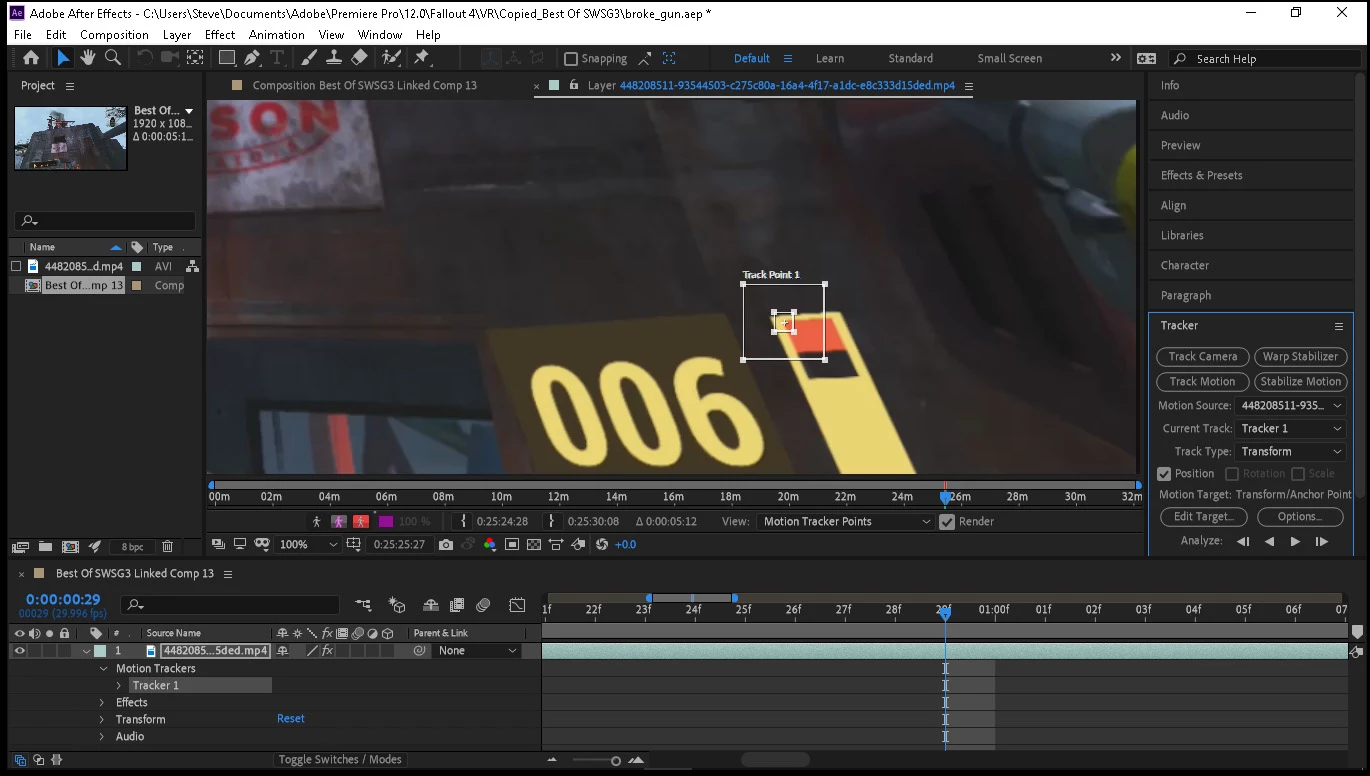Viewport: 1370px width, 776px height.
Task: Click the new folder icon in Project panel
Action: pyautogui.click(x=45, y=547)
